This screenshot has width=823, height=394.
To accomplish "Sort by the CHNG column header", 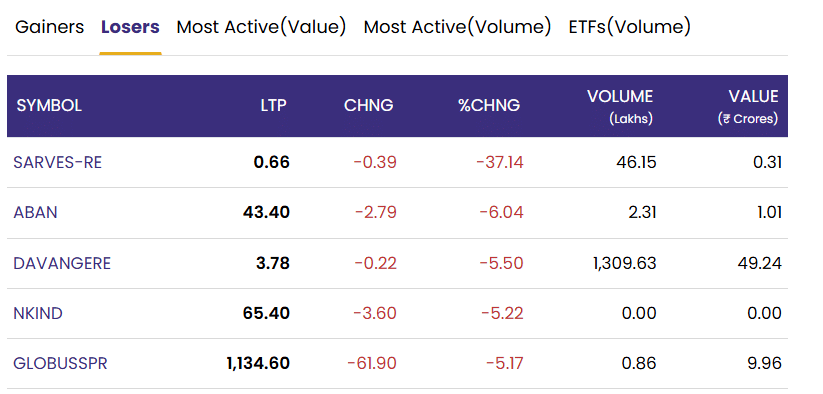I will point(368,105).
